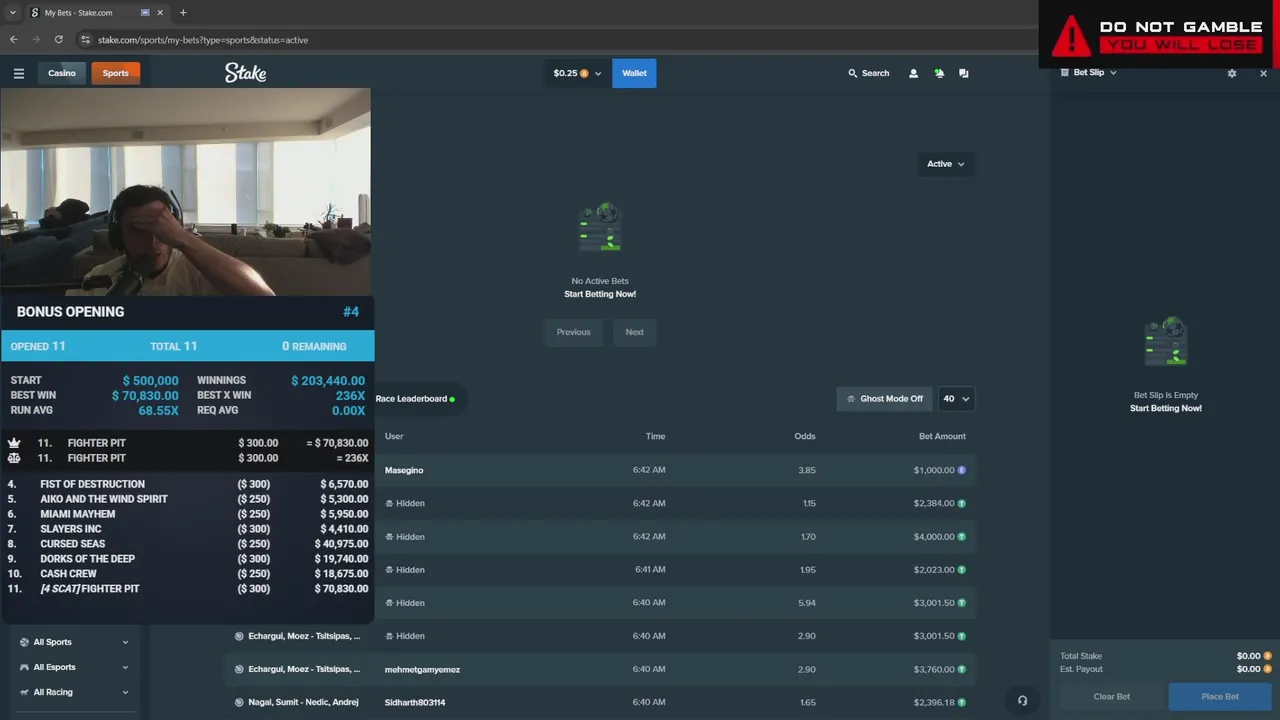Click the 1.95 odds value
The image size is (1280, 720).
click(807, 570)
